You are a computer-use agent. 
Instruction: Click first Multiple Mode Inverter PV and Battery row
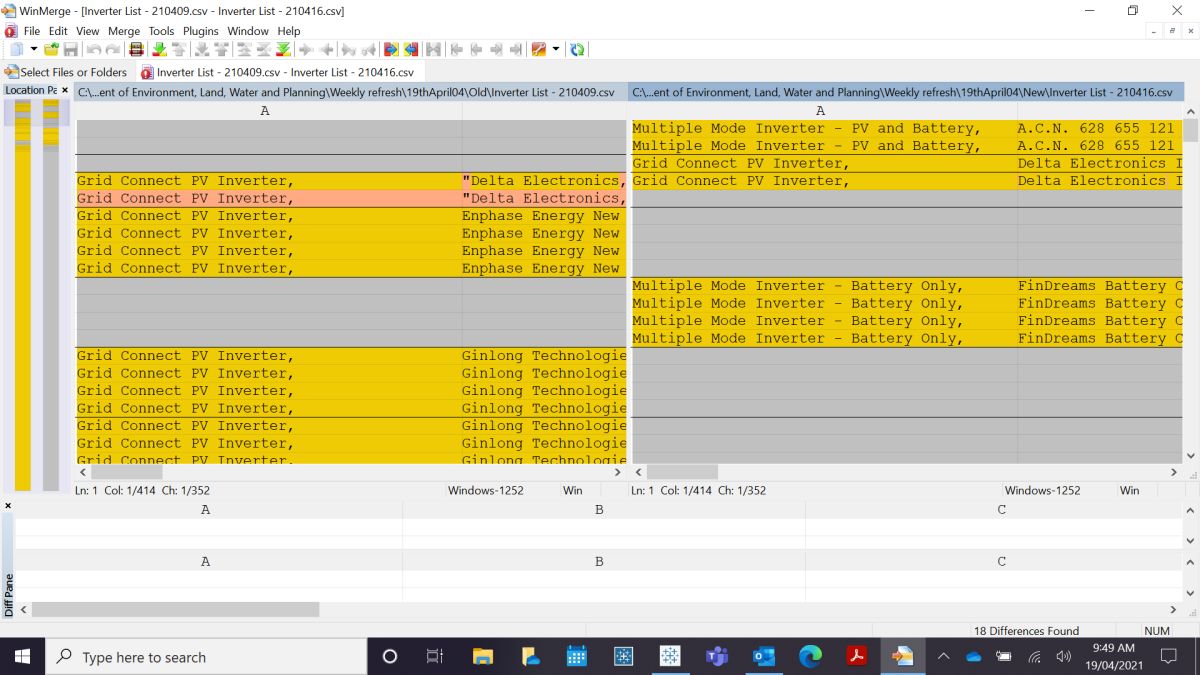click(906, 128)
